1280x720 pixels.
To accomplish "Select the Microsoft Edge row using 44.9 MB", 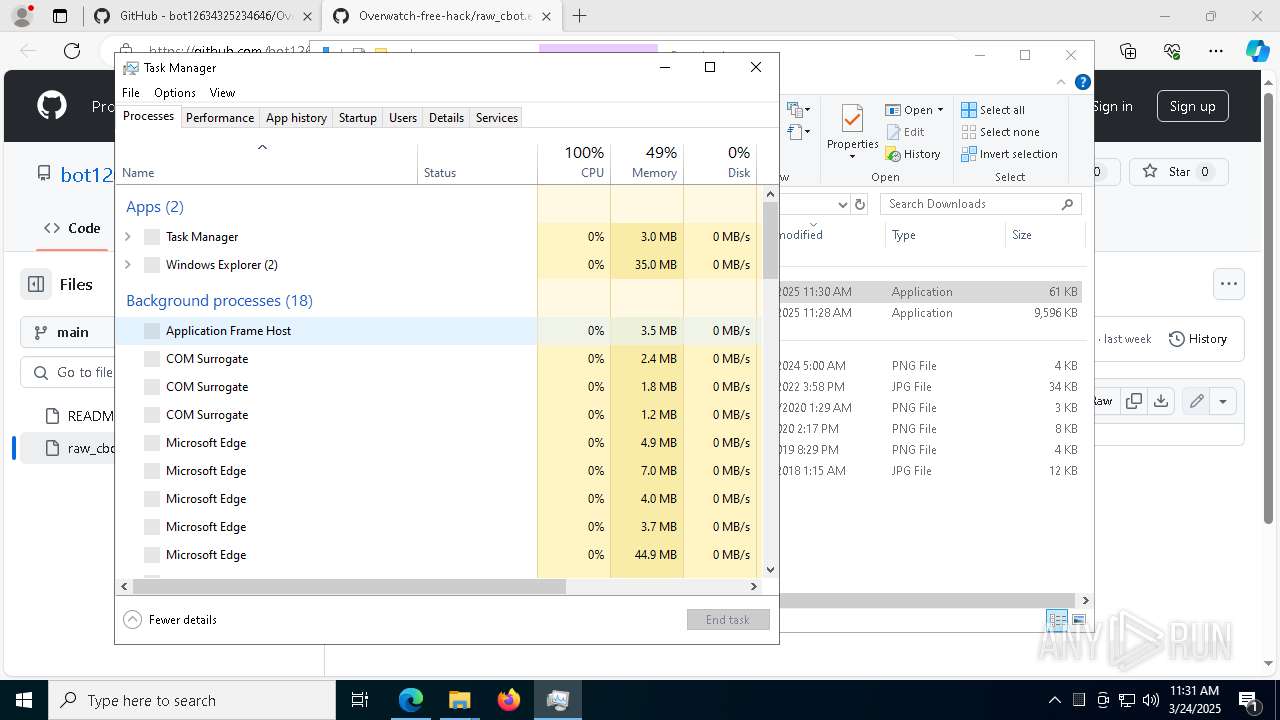I will pyautogui.click(x=436, y=555).
